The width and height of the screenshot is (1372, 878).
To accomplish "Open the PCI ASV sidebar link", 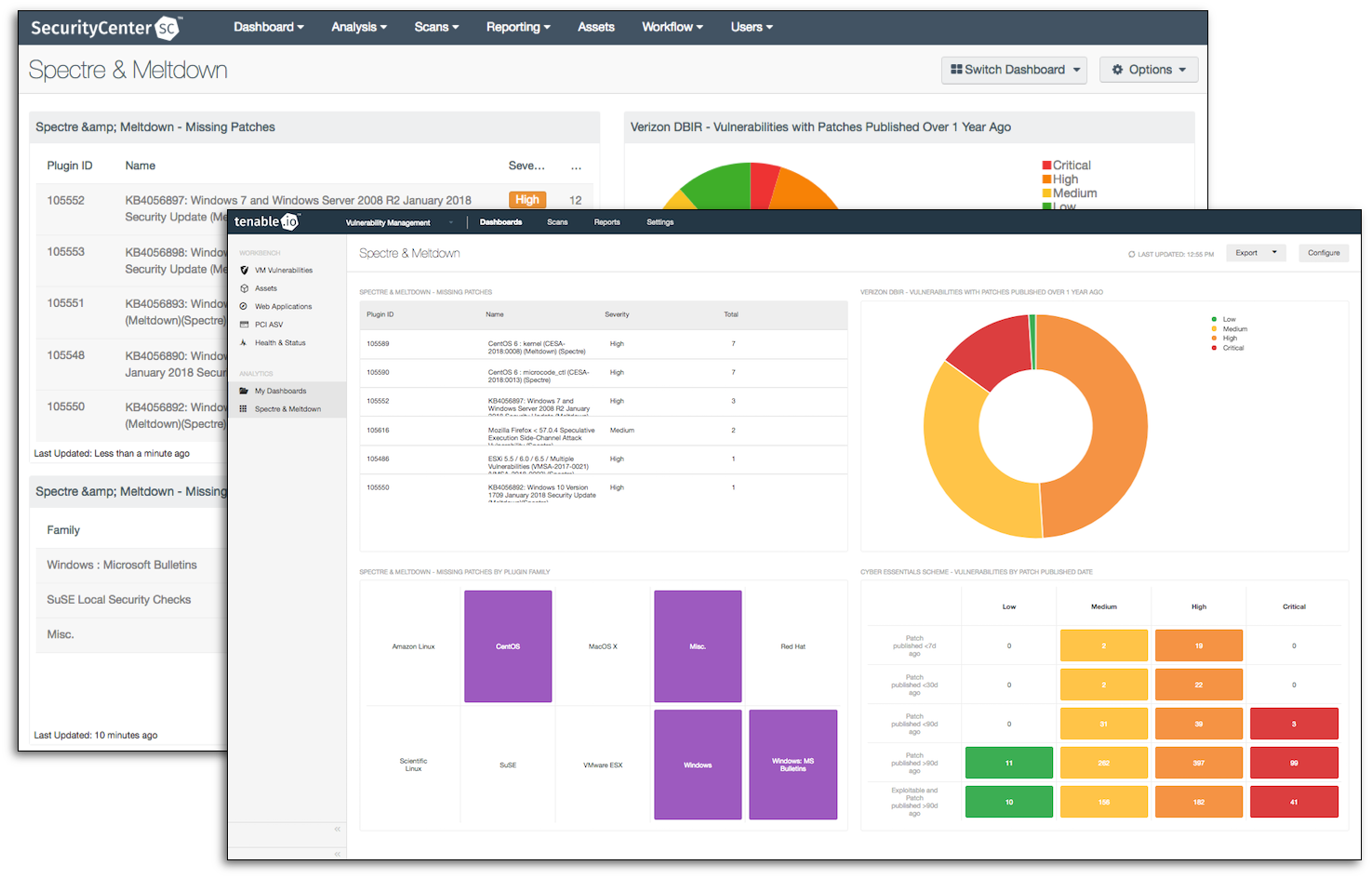I will click(x=269, y=325).
